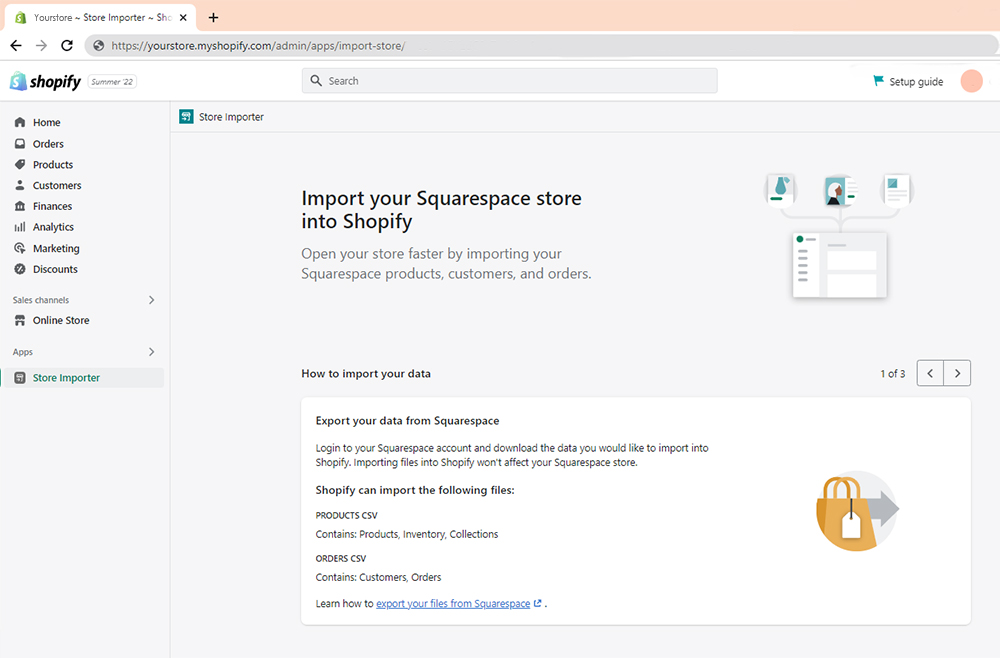Click the Apps heading in sidebar
The width and height of the screenshot is (1000, 658).
pyautogui.click(x=22, y=352)
